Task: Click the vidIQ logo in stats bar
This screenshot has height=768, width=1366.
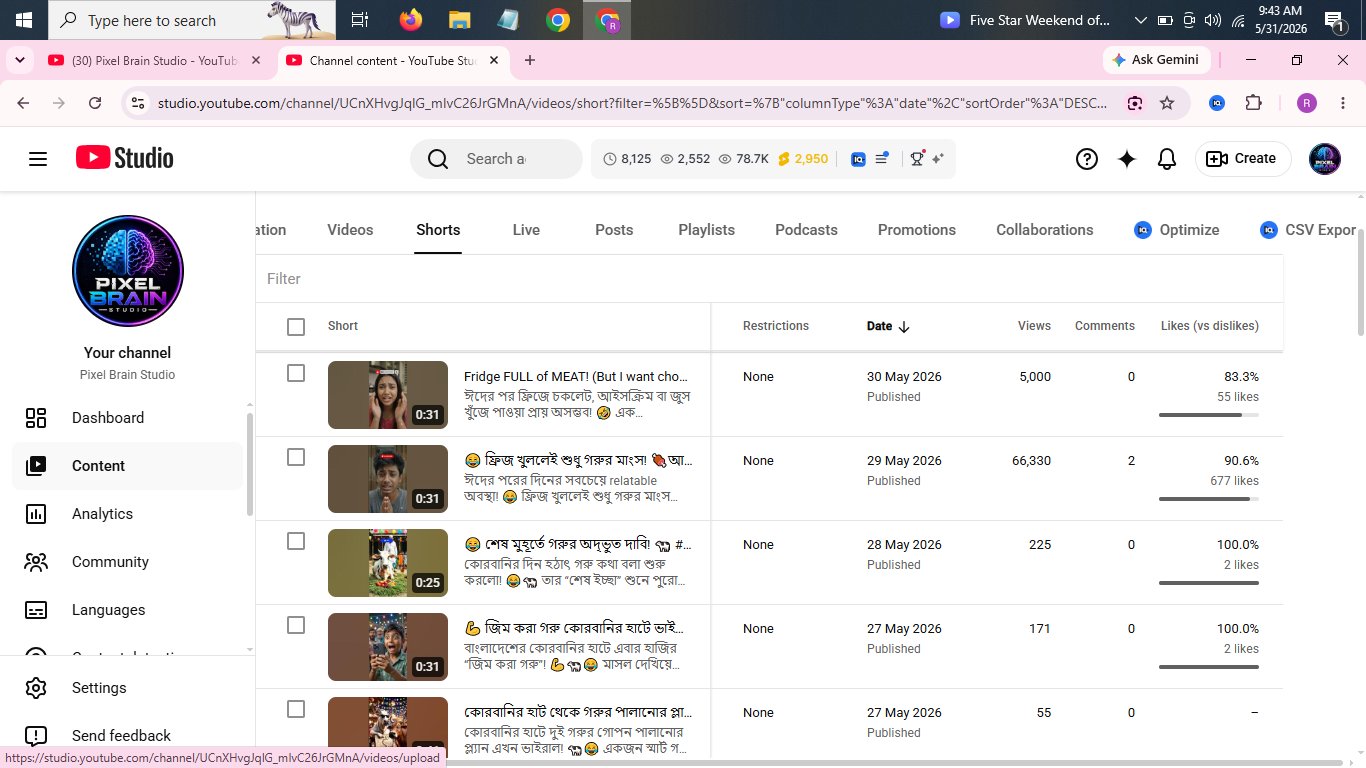Action: point(858,159)
